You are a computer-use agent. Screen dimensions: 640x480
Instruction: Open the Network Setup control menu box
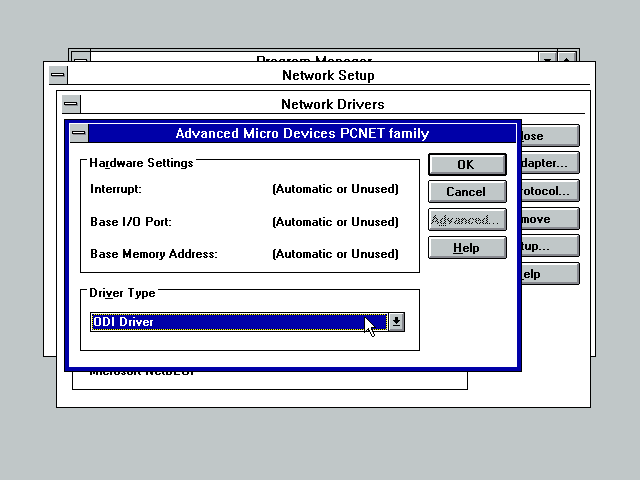click(58, 75)
